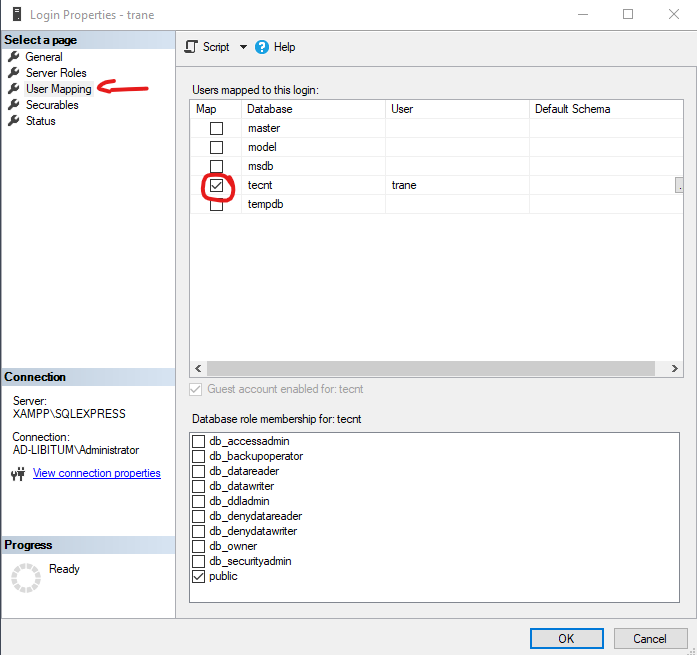The height and width of the screenshot is (655, 697).
Task: Expand the Script dropdown arrow
Action: point(243,47)
